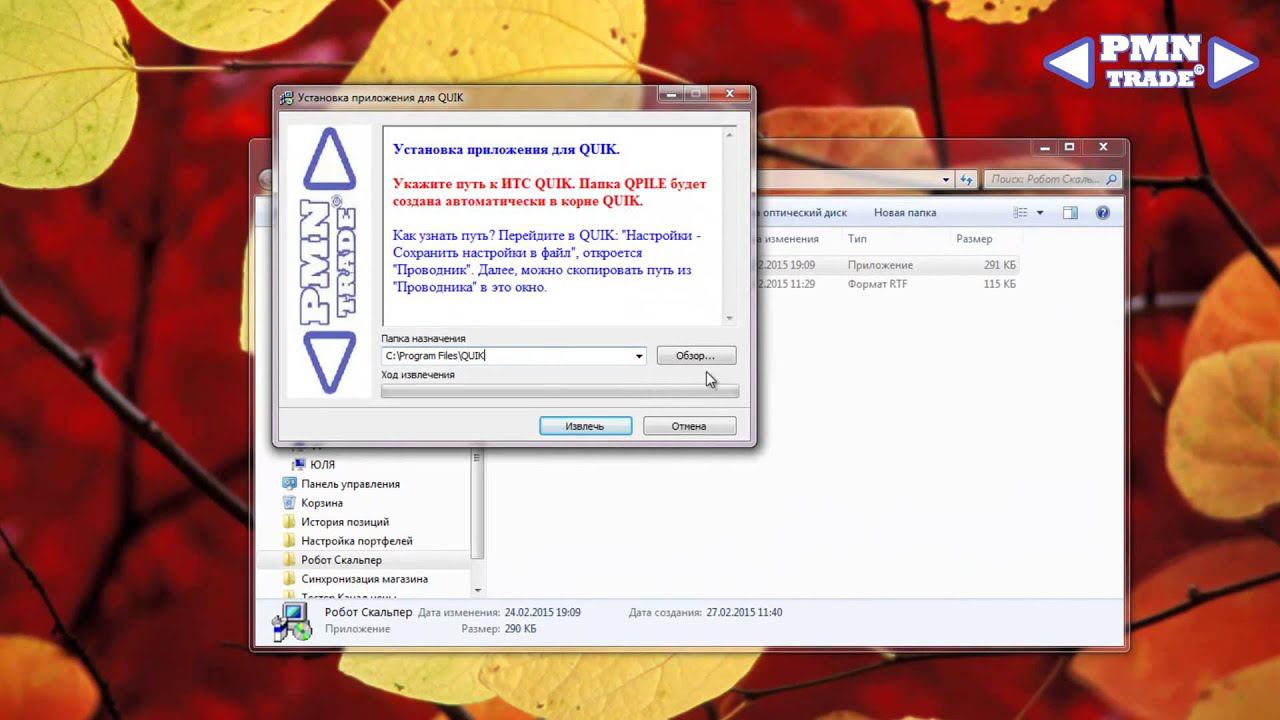1280x720 pixels.
Task: Click the оптический диск toolbar item
Action: 803,213
